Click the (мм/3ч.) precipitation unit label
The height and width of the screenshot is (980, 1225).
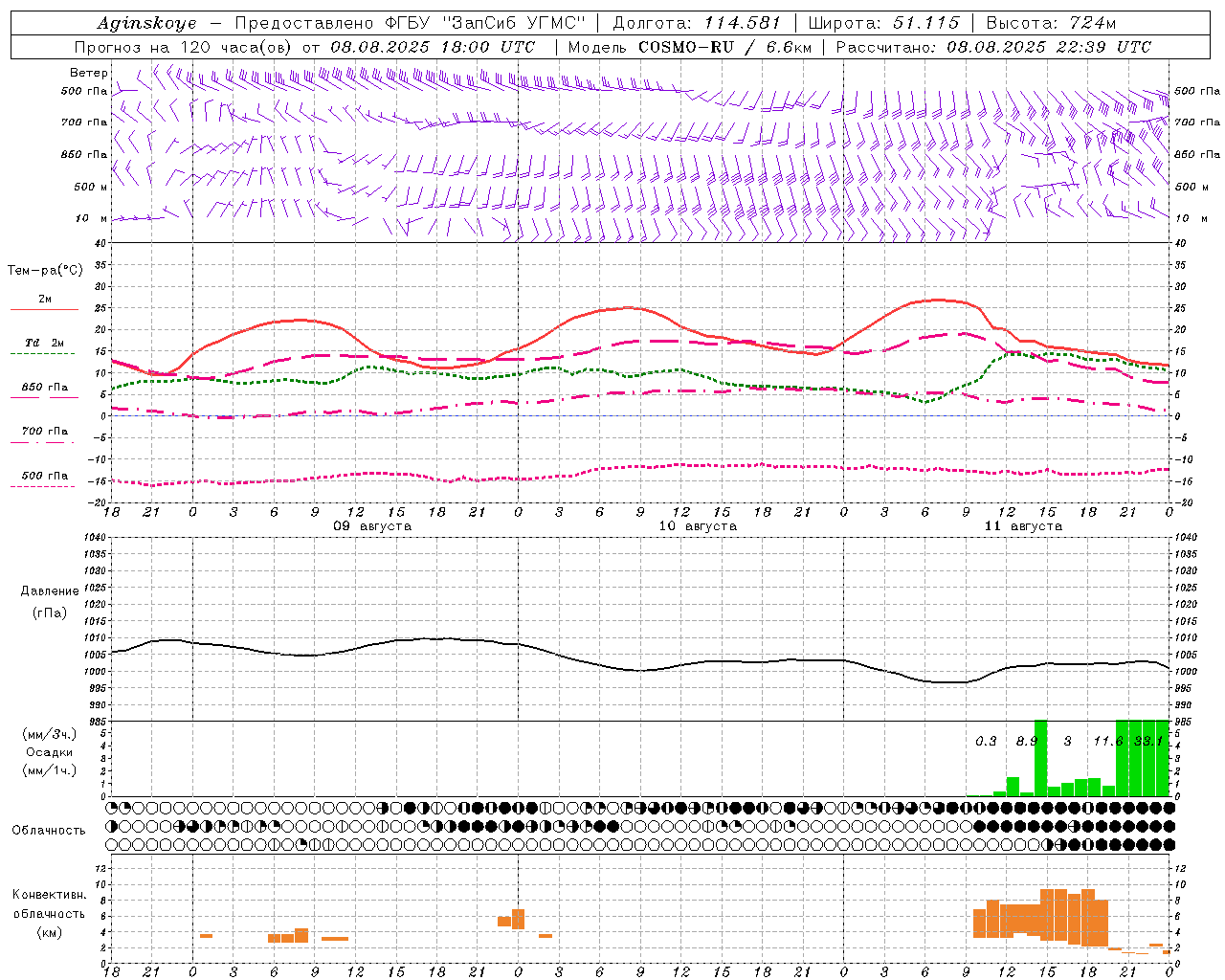click(49, 734)
